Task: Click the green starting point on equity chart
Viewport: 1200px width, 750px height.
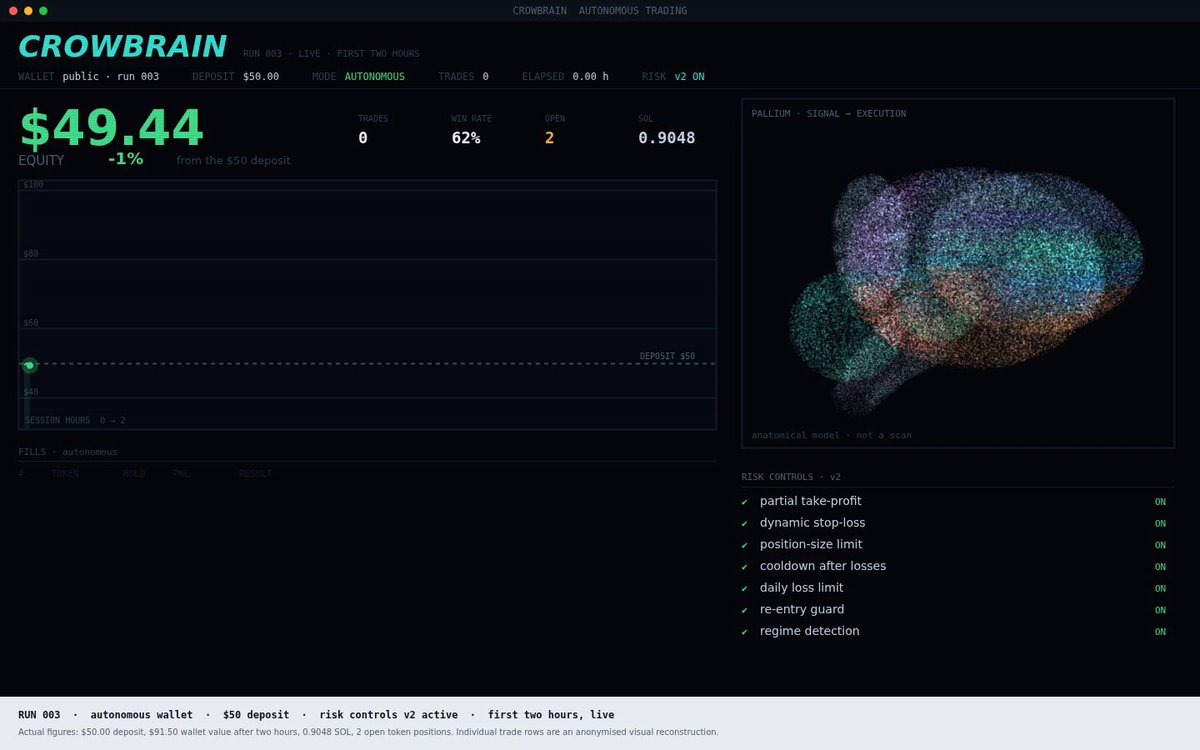Action: point(29,365)
